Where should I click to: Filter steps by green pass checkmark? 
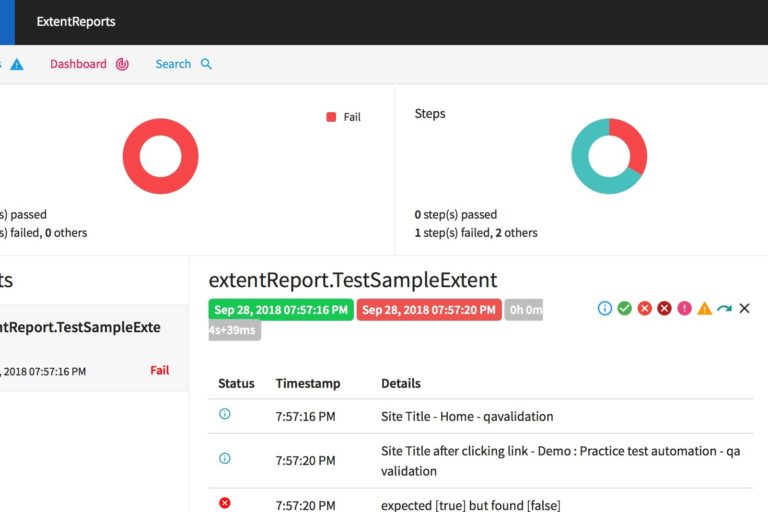pos(624,309)
